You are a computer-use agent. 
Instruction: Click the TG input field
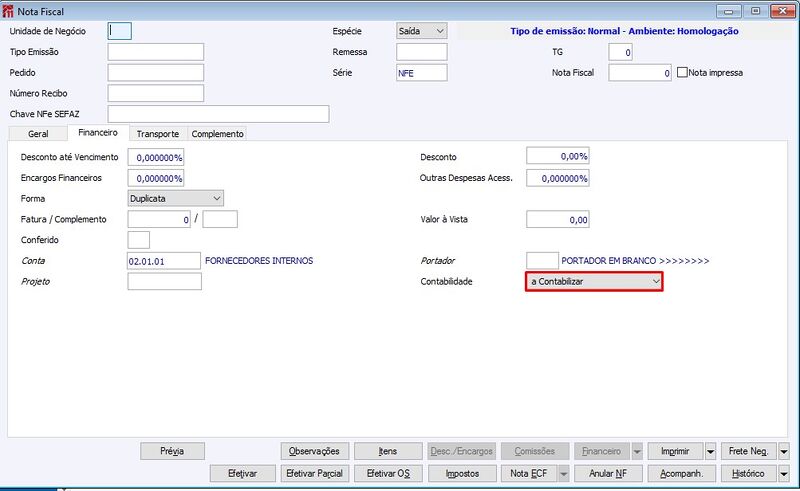coord(620,52)
